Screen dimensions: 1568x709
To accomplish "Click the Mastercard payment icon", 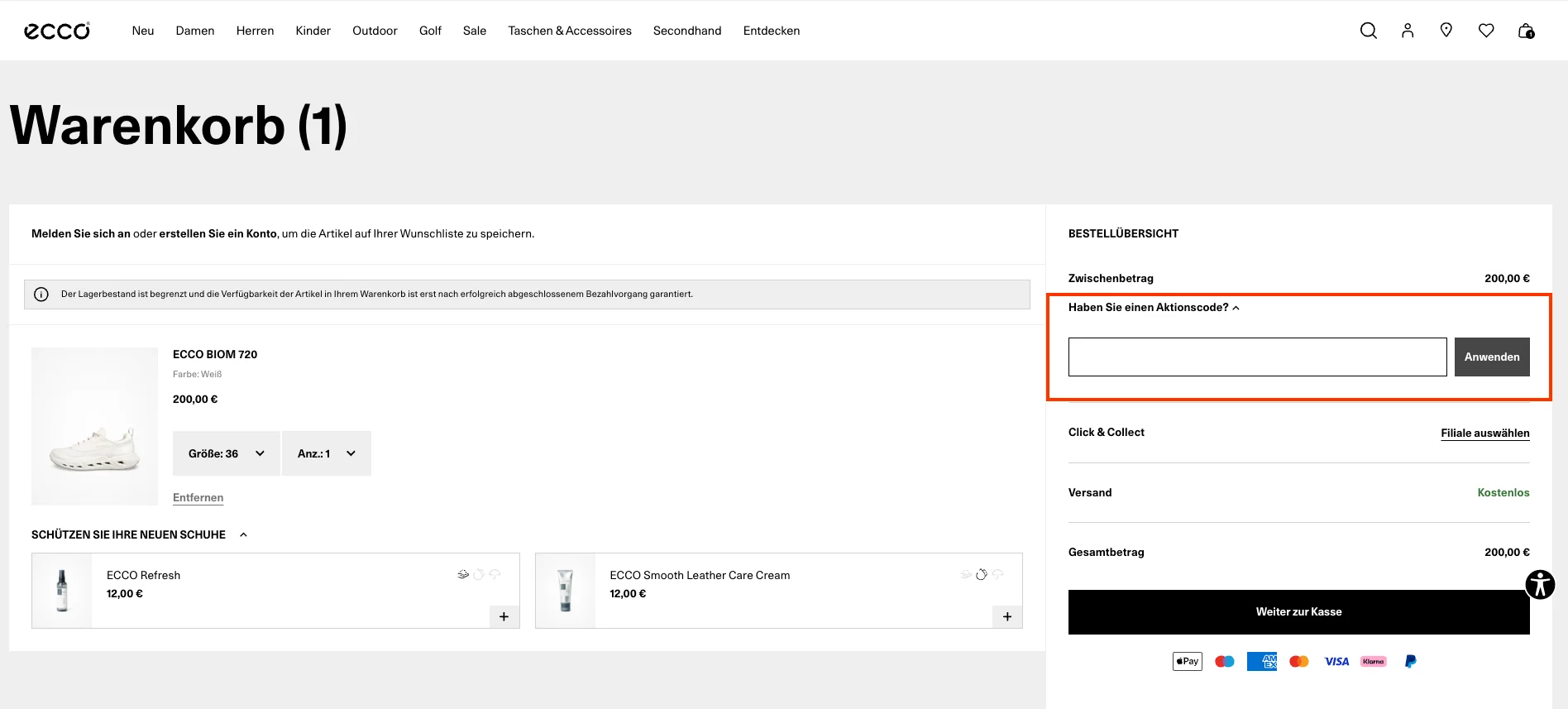I will (x=1299, y=661).
